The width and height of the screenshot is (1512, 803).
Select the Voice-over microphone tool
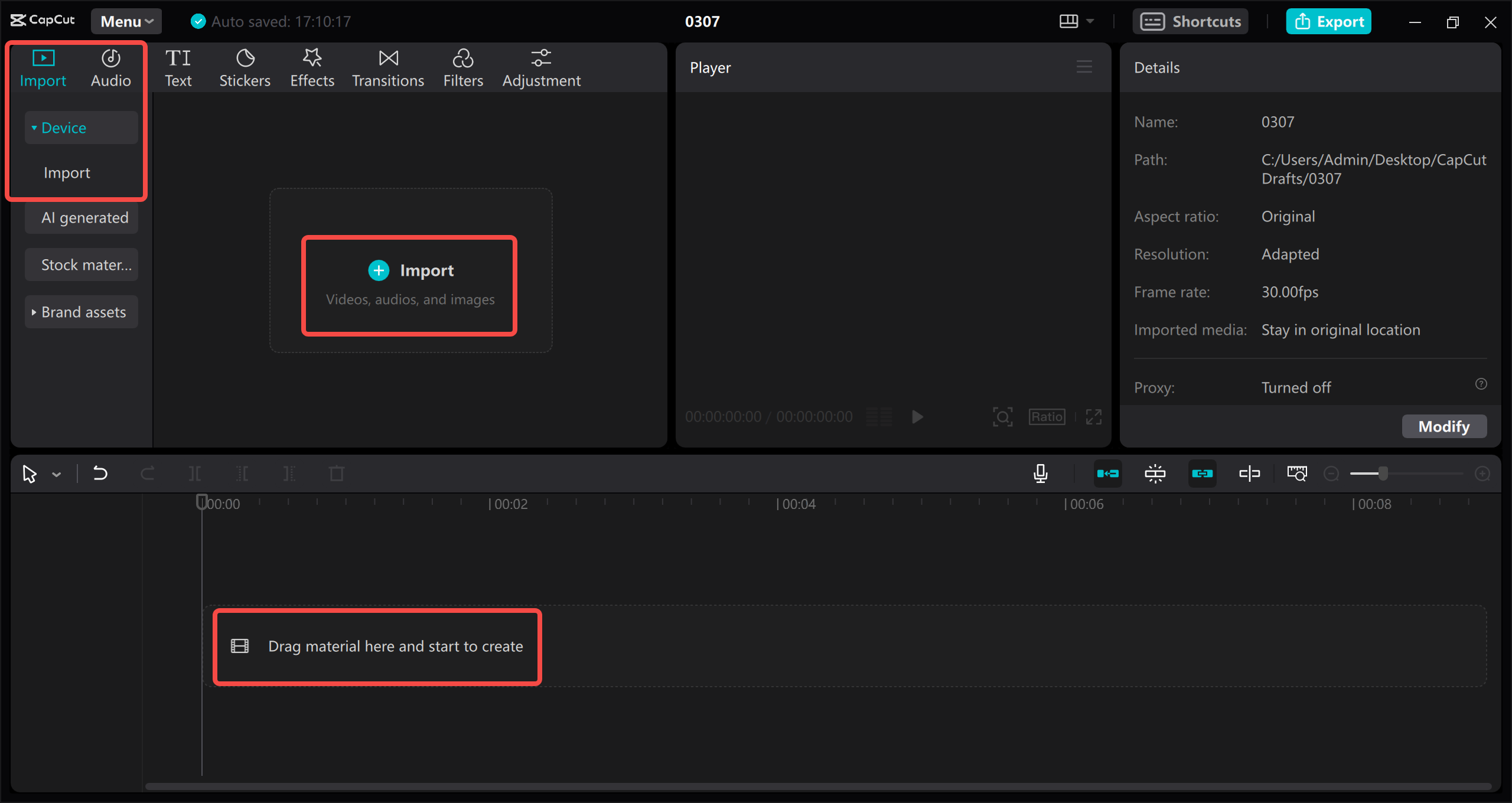pos(1041,473)
